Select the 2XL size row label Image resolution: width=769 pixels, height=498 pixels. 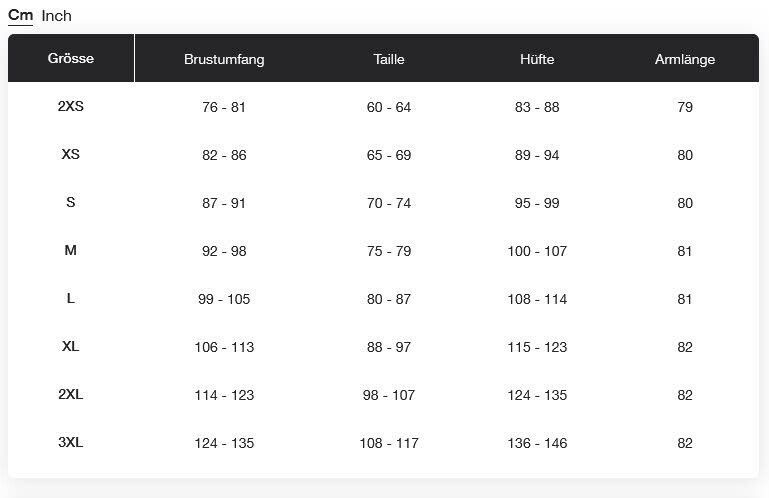[71, 394]
